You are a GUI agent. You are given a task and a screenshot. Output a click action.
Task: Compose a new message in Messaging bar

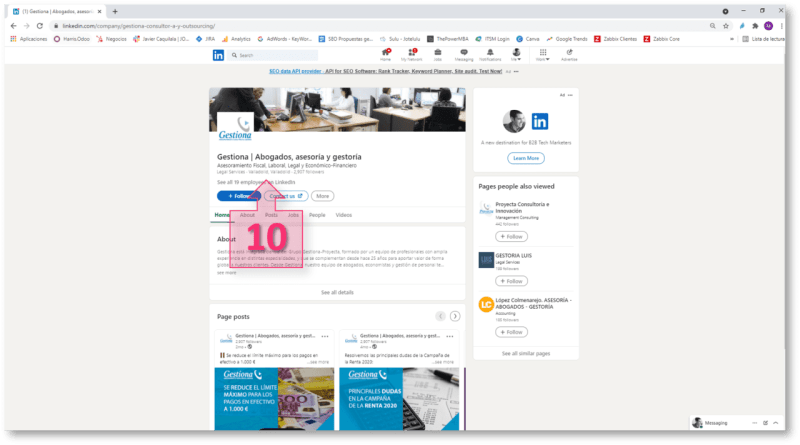click(x=765, y=423)
